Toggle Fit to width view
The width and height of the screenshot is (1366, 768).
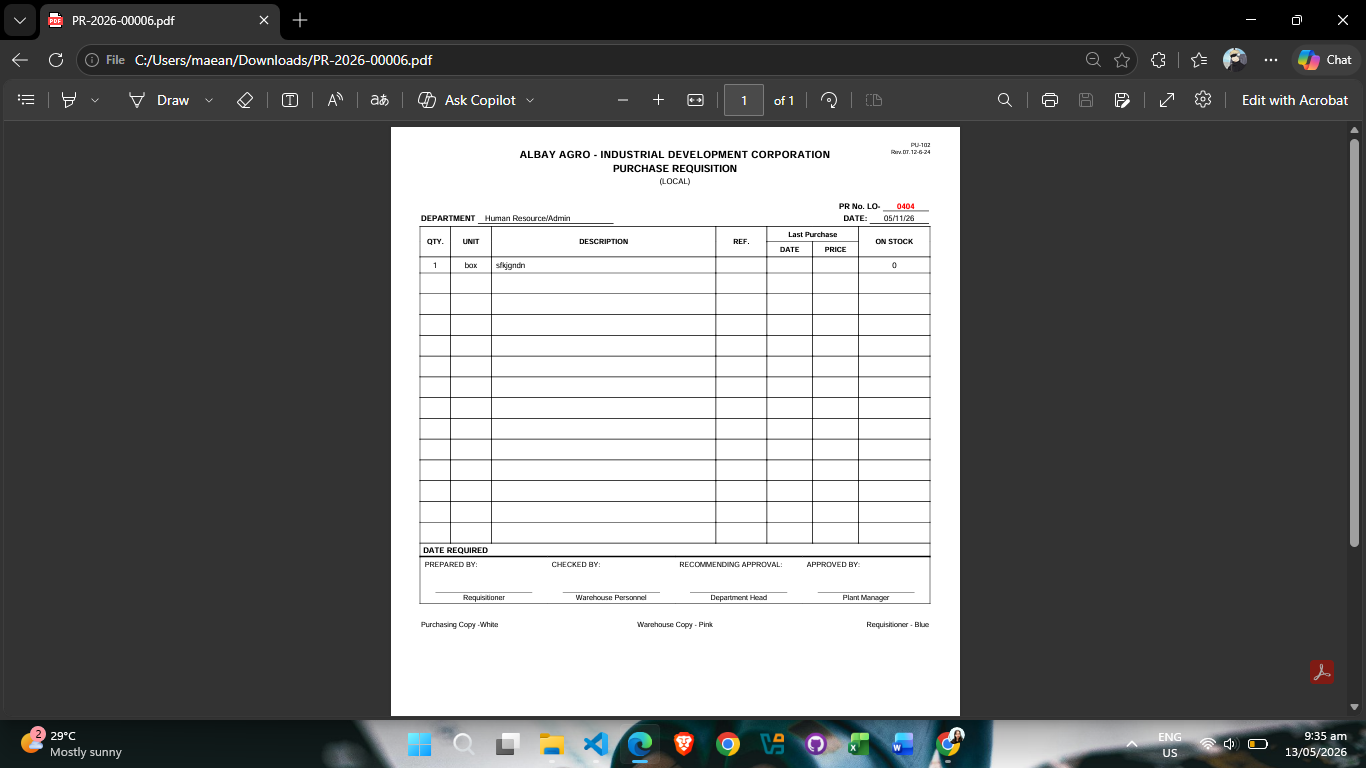(695, 100)
